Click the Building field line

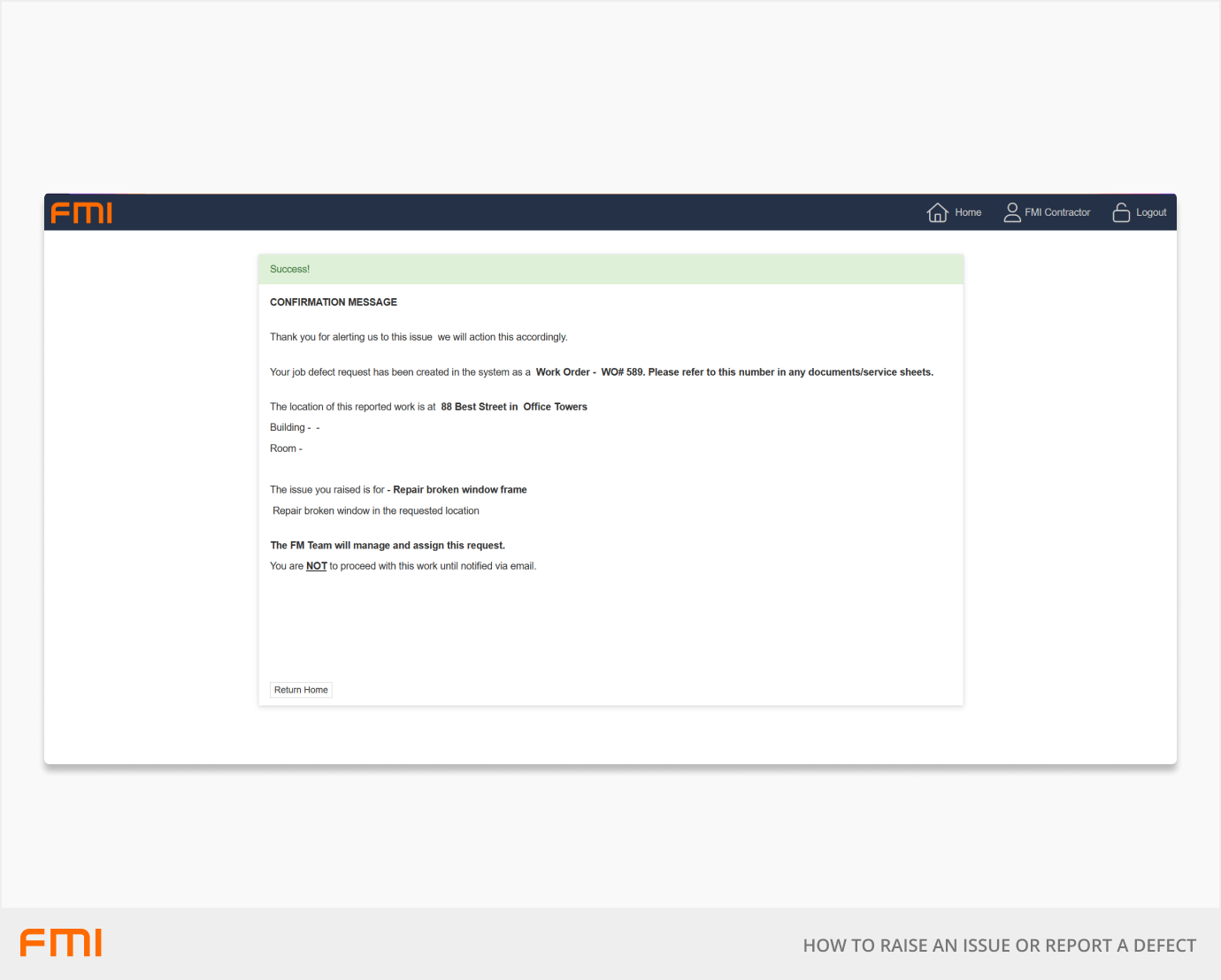click(294, 428)
